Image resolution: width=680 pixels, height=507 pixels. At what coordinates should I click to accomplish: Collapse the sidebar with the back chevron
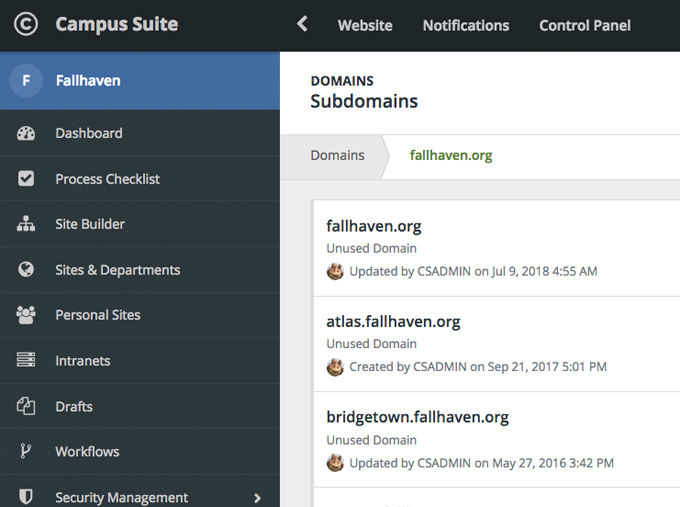point(302,25)
